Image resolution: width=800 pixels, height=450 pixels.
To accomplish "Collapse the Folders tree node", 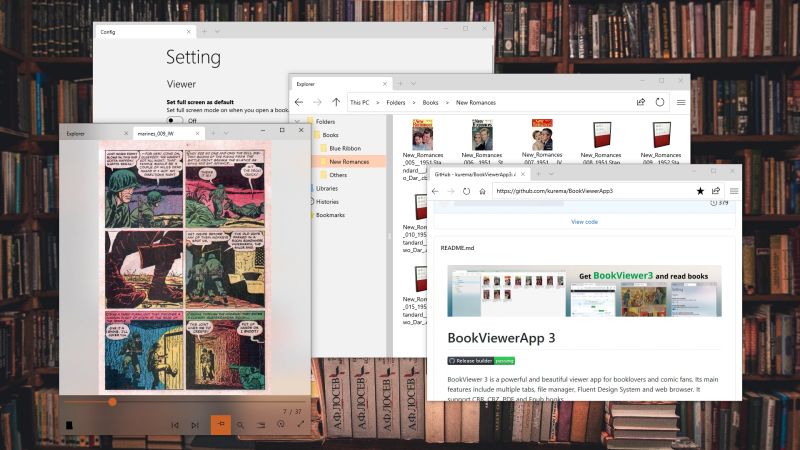I will (298, 121).
